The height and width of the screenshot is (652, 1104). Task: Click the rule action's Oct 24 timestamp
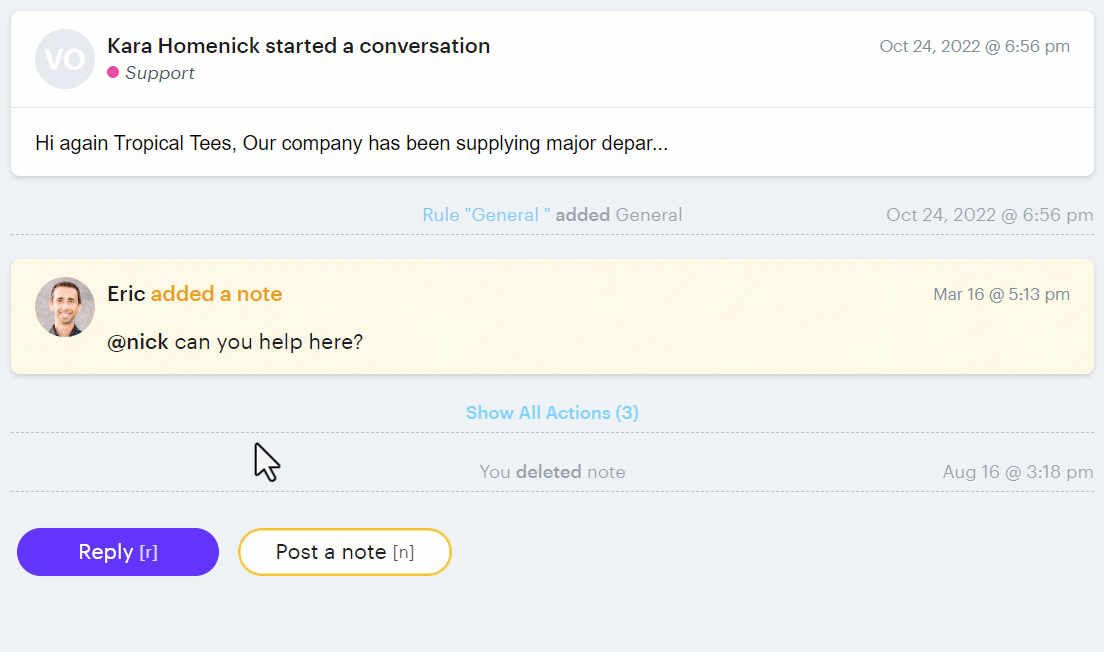click(989, 215)
